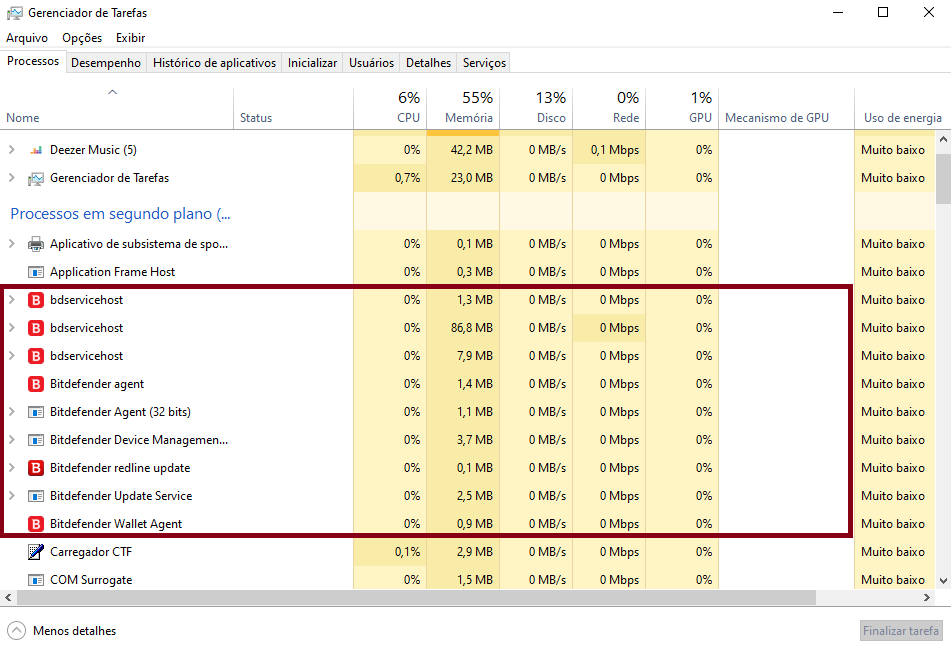Screen dimensions: 951x654
Task: Expand Bitdefender Device Management row
Action: 12,440
